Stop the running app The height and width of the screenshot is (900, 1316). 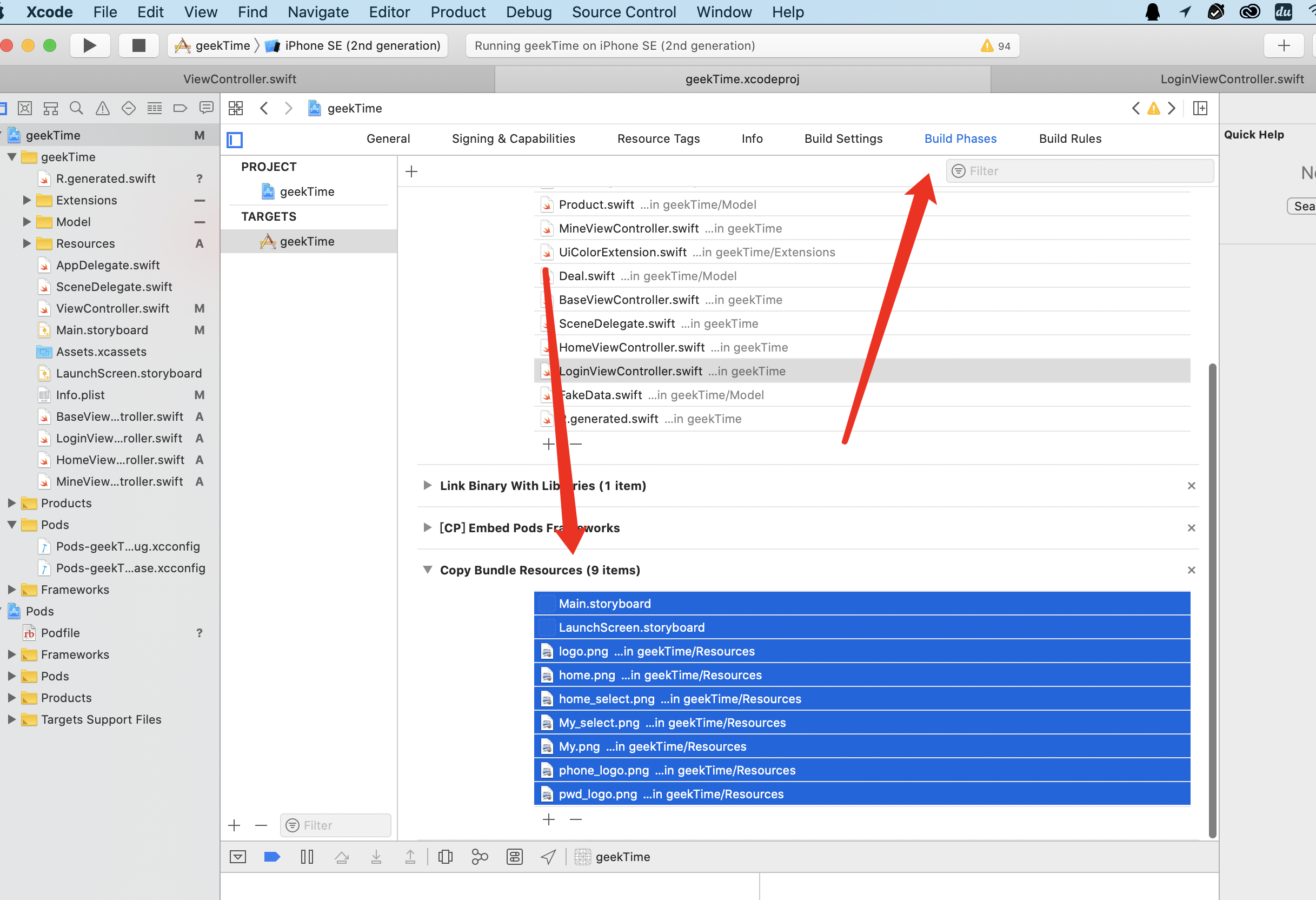tap(139, 45)
